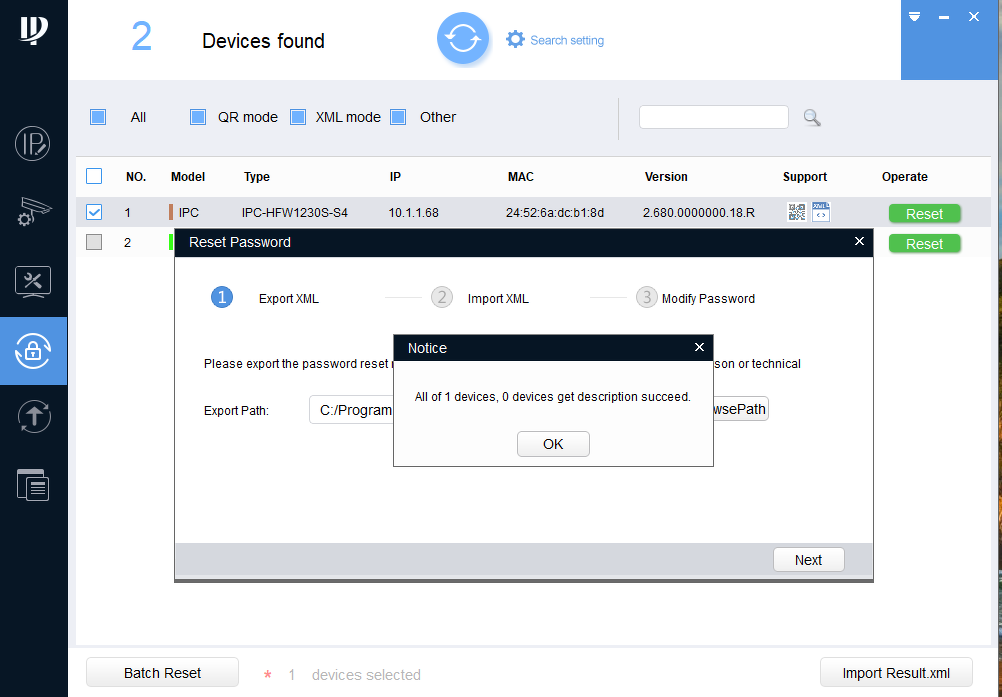Click Next in Reset Password dialog
Screen dimensions: 1002x697
click(808, 560)
